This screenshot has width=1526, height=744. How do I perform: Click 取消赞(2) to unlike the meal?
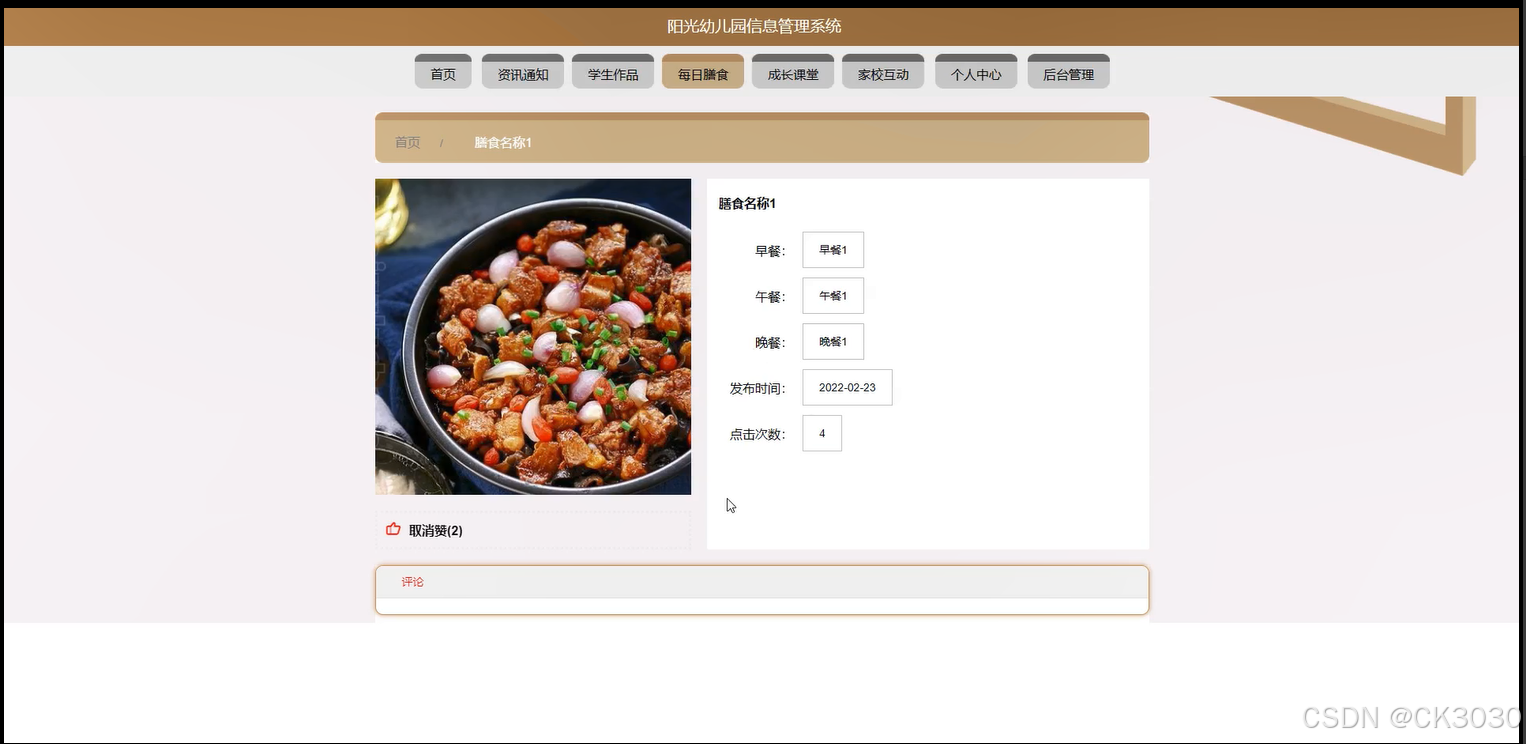click(434, 530)
